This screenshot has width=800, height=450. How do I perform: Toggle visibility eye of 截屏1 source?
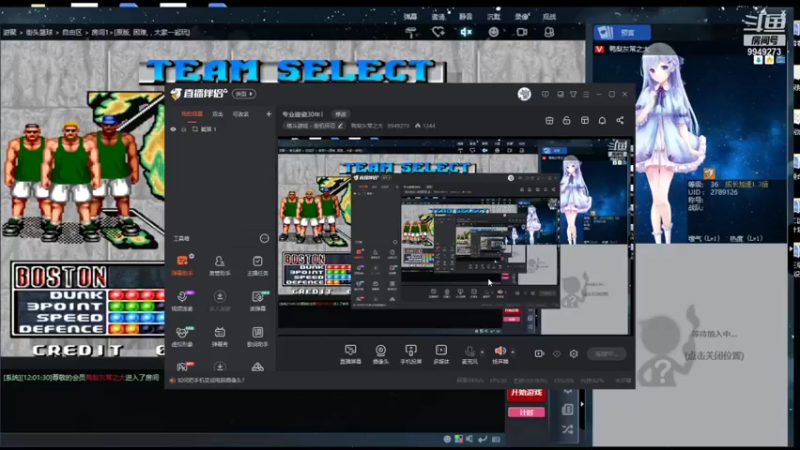click(173, 129)
